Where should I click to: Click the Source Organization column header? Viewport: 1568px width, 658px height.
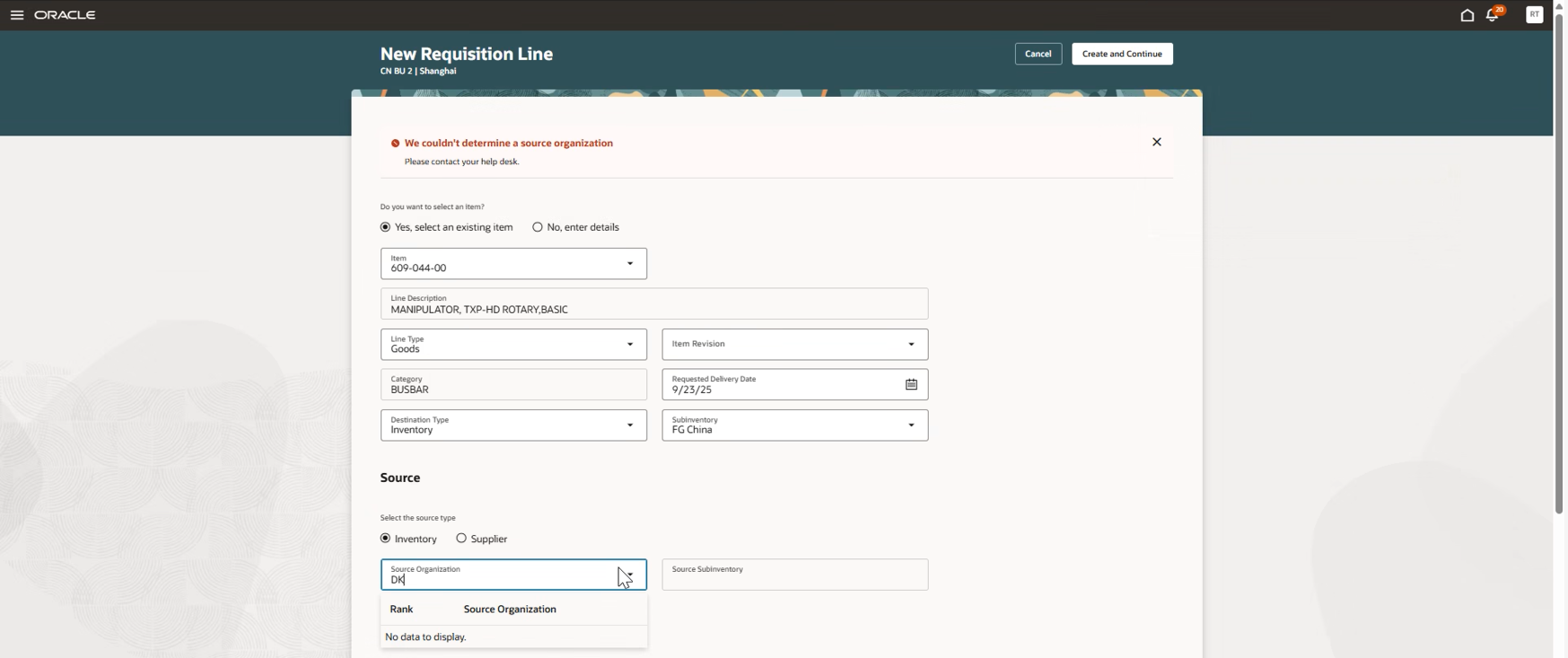(x=510, y=610)
